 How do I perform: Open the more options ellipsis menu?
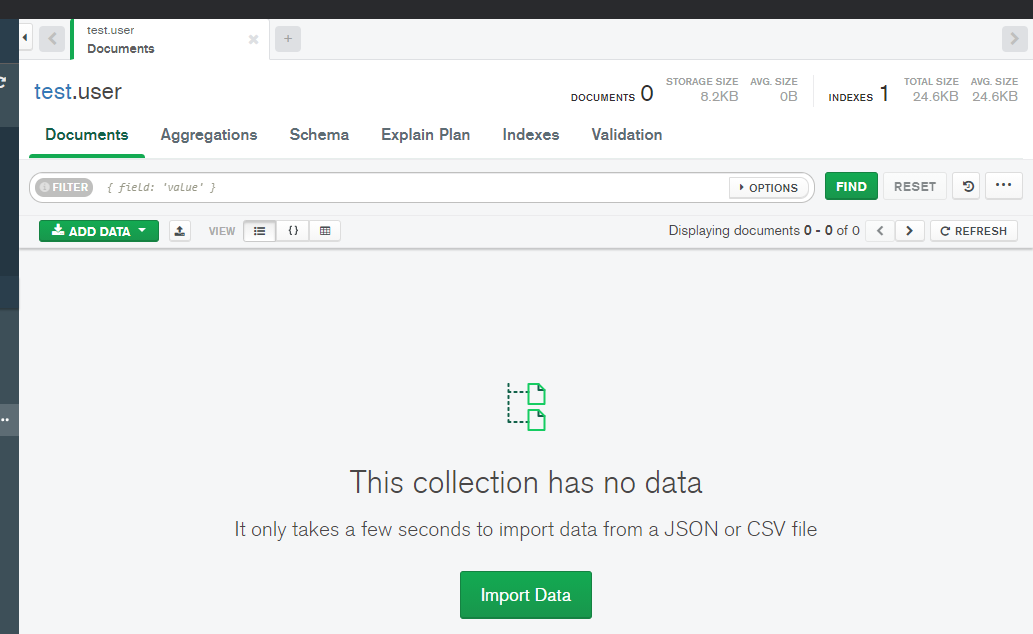1003,186
